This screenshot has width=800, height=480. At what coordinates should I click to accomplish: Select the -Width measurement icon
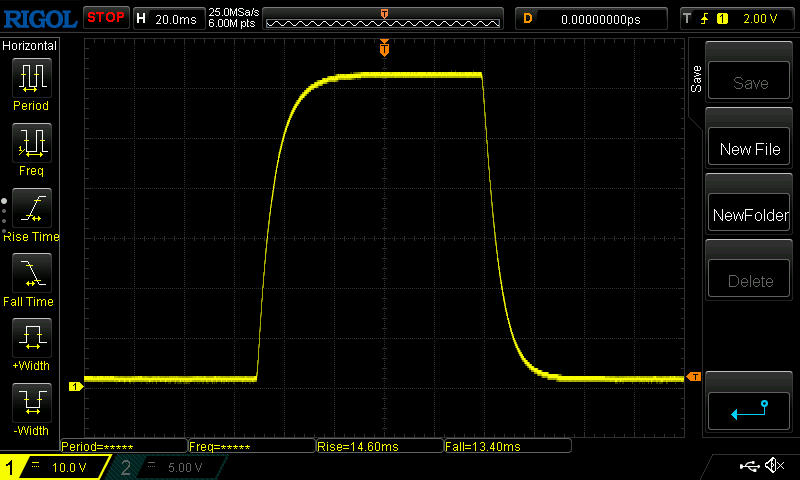coord(32,403)
